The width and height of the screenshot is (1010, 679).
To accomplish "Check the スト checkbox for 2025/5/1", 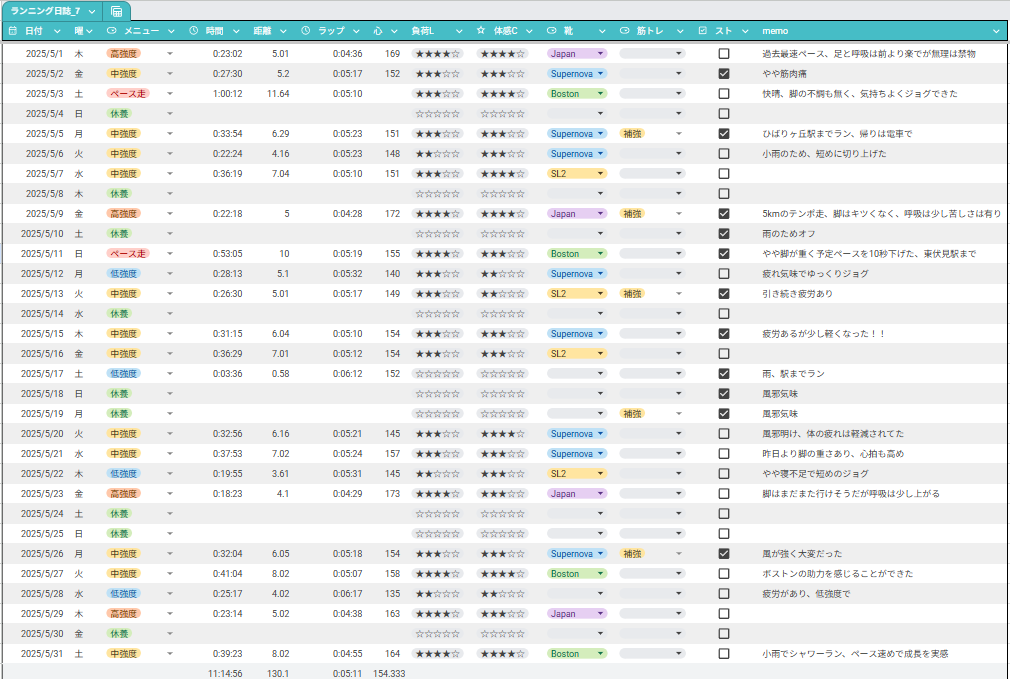I will pyautogui.click(x=724, y=54).
